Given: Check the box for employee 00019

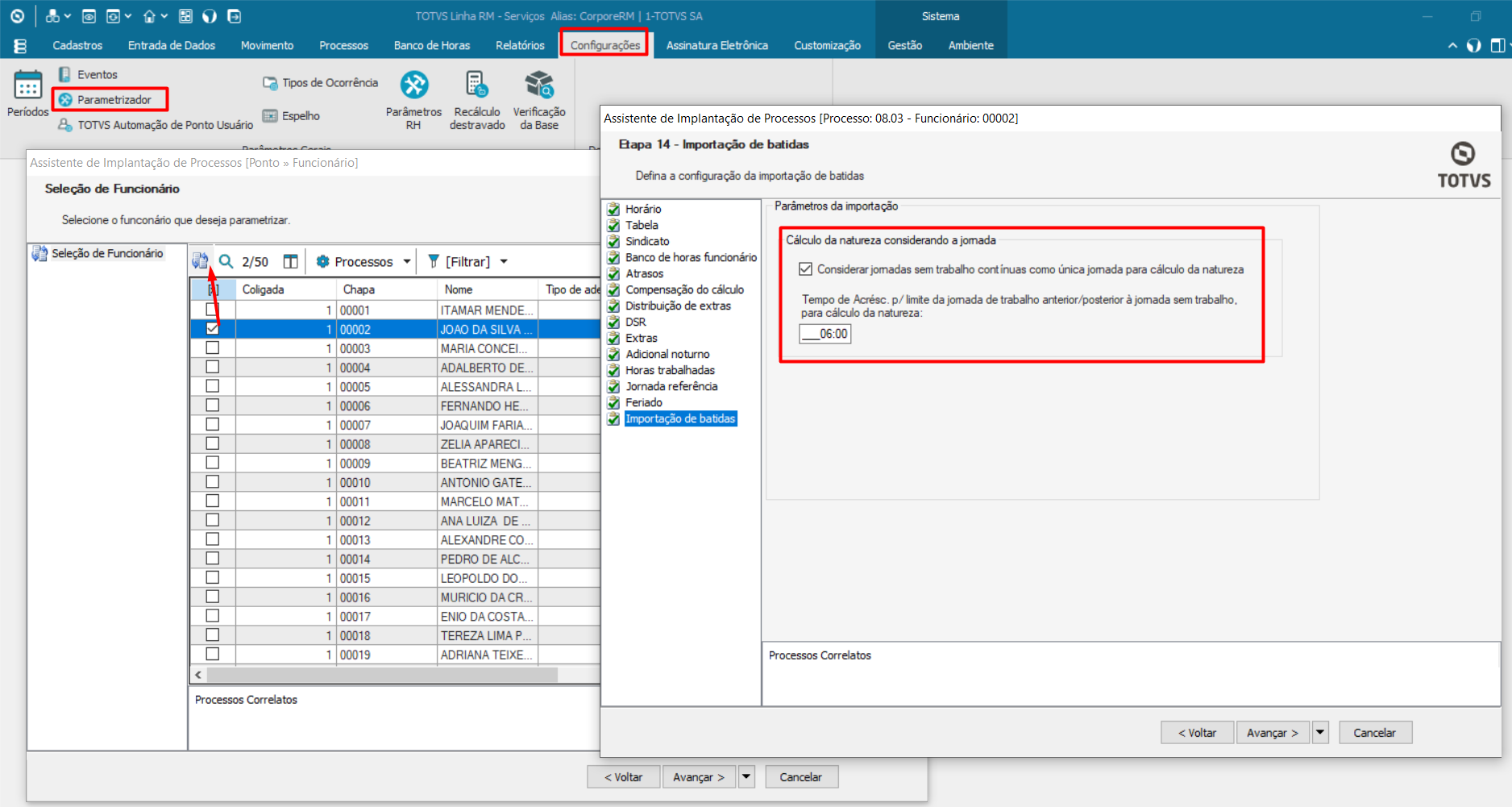Looking at the screenshot, I should [x=212, y=654].
